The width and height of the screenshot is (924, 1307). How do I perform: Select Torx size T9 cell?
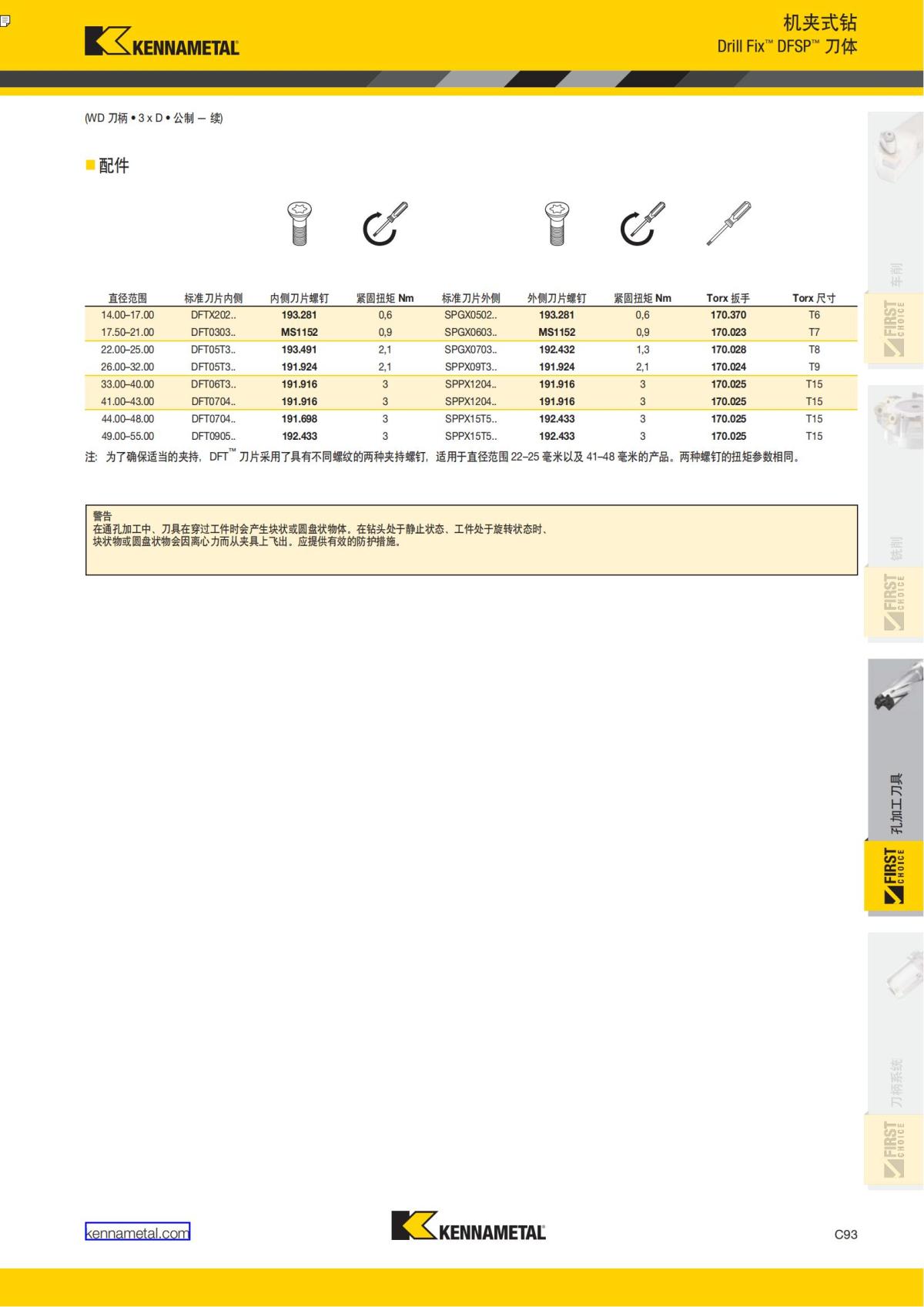(x=814, y=367)
